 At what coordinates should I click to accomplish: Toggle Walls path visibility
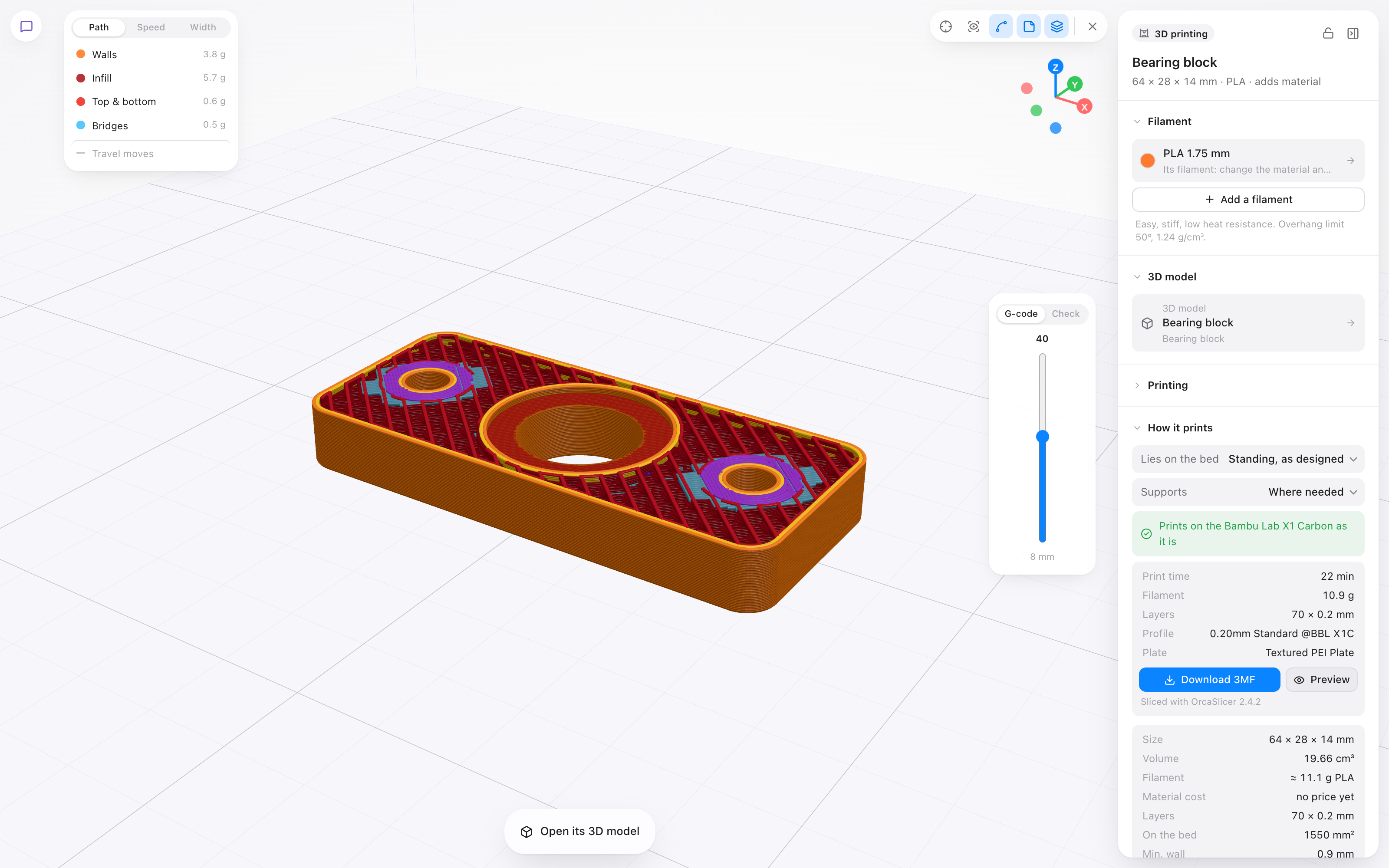[151, 55]
